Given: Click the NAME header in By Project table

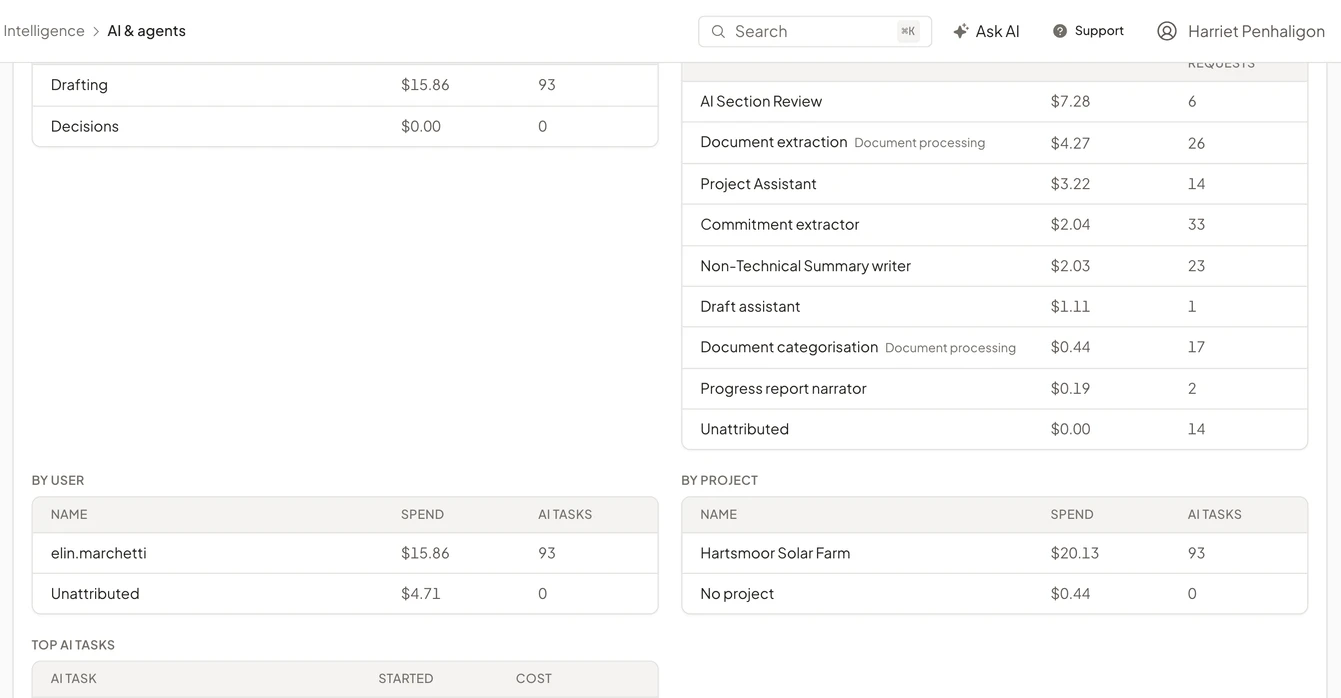Looking at the screenshot, I should click(x=718, y=515).
